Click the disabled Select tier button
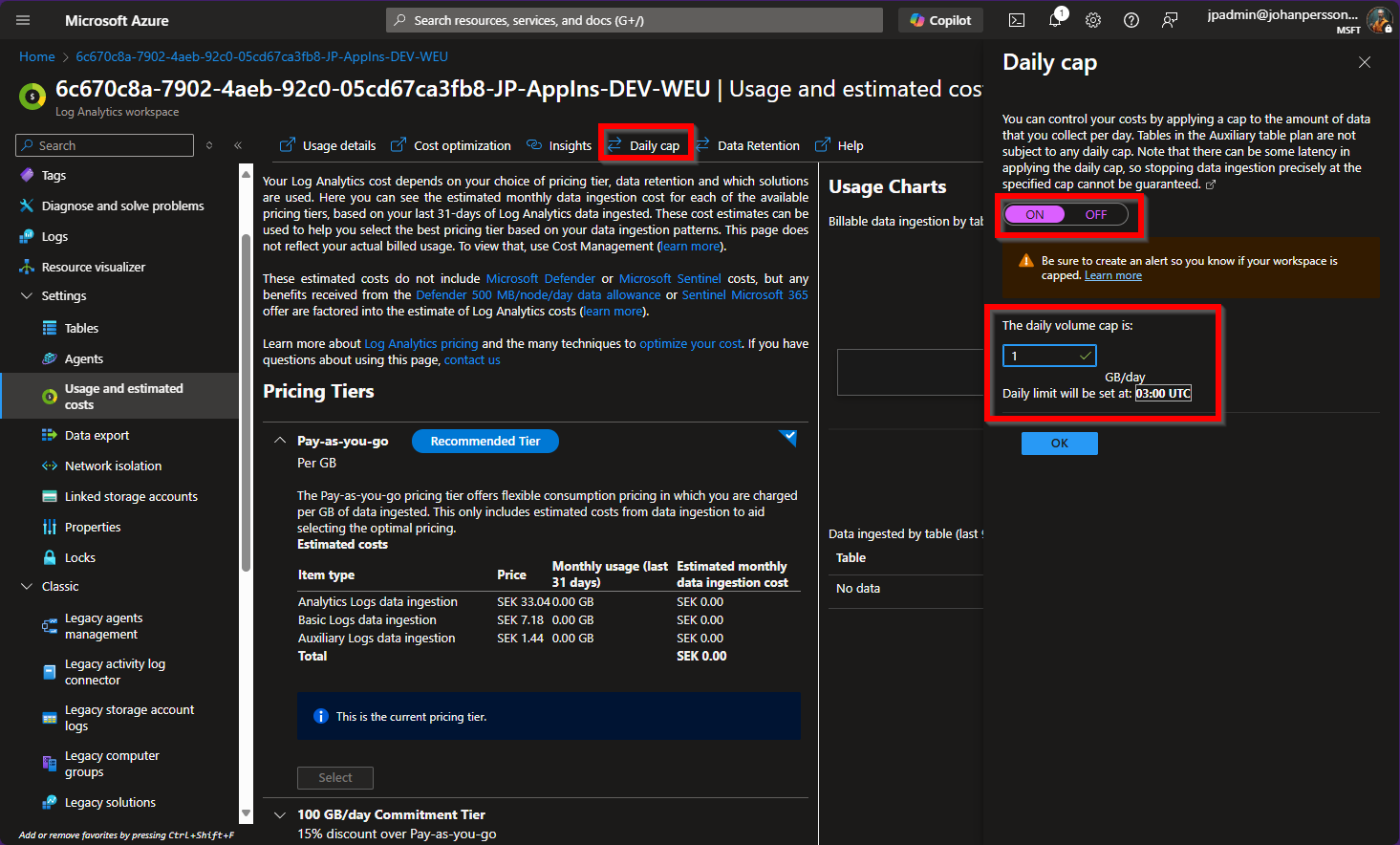The image size is (1400, 845). (x=335, y=778)
